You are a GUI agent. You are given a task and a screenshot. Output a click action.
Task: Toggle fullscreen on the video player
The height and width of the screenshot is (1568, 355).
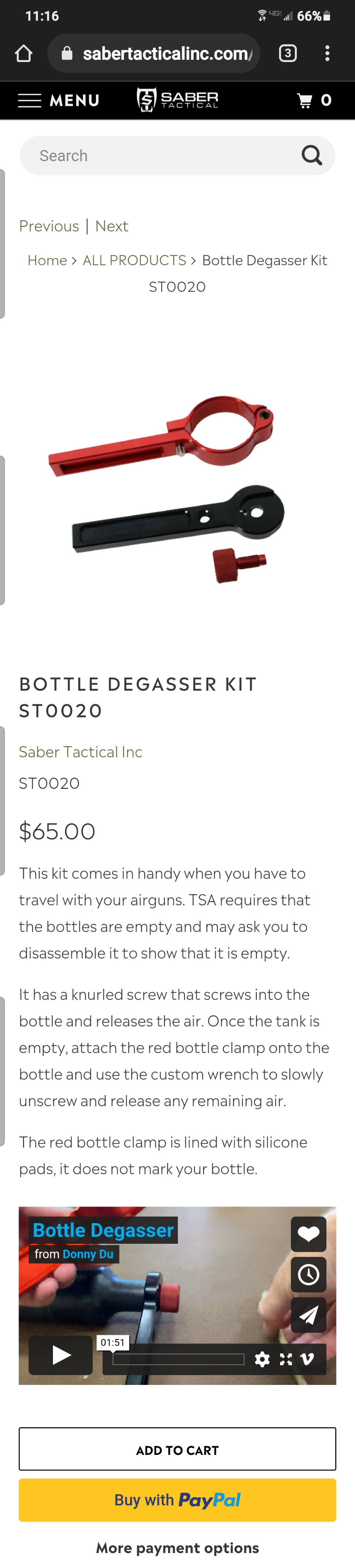coord(286,1359)
